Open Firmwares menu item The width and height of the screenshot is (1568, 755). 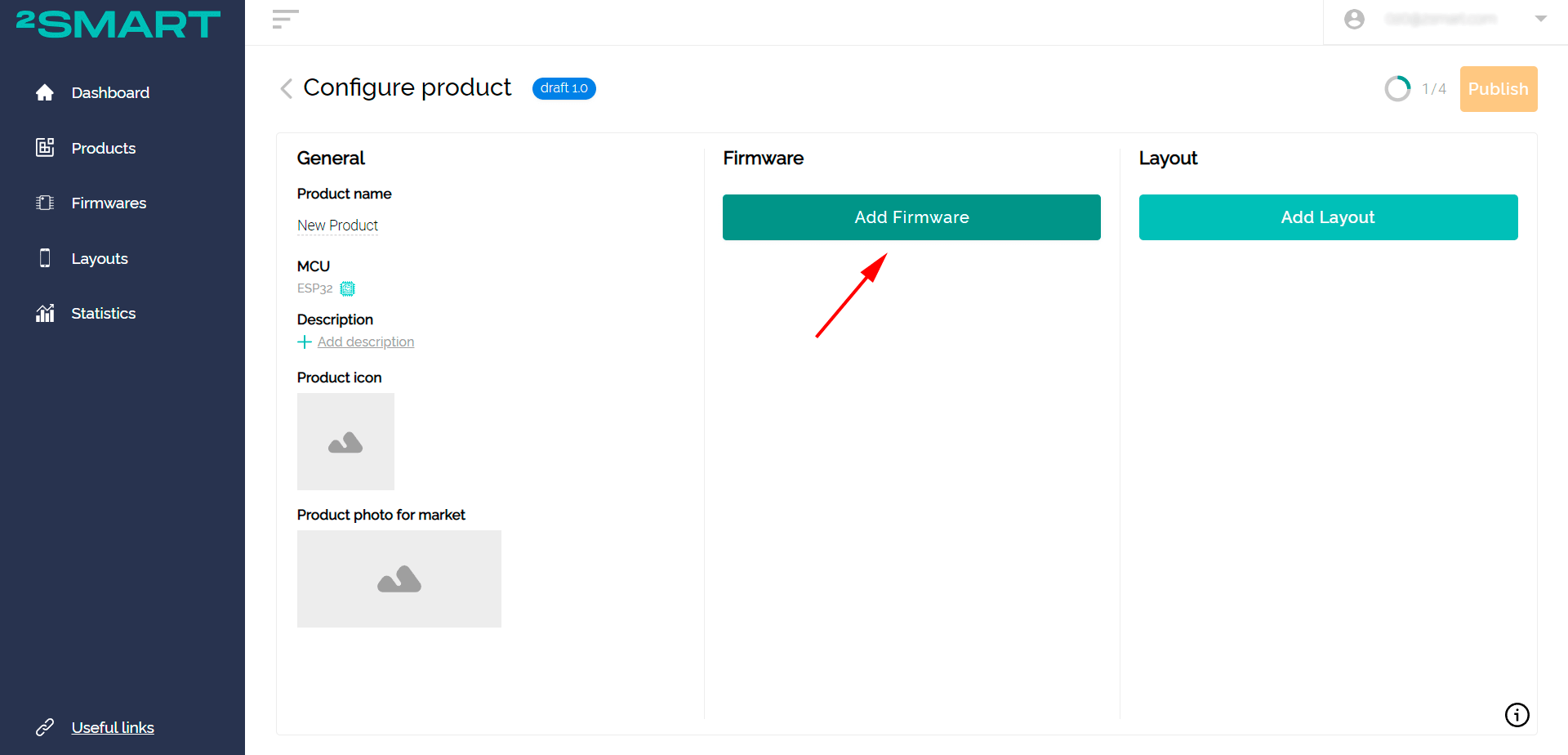[109, 203]
